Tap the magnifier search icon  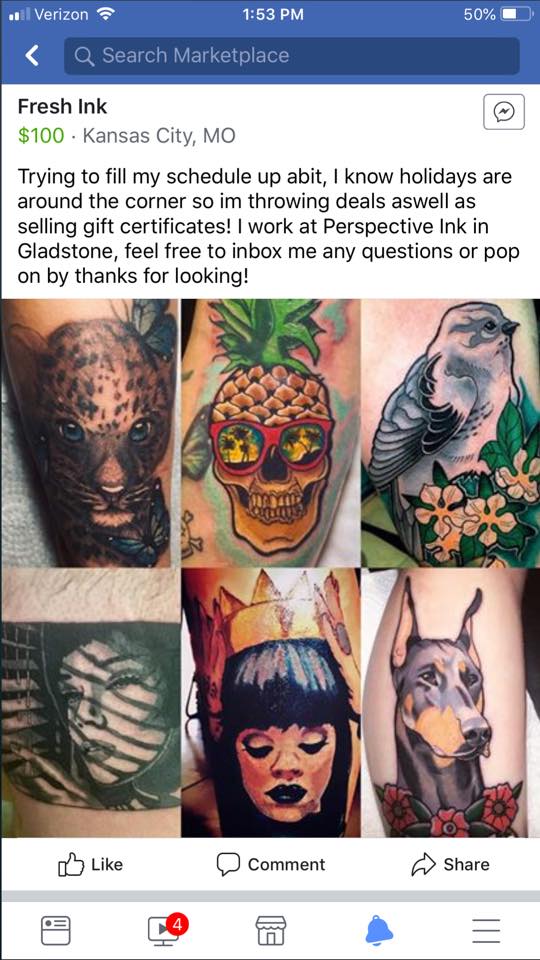point(84,56)
